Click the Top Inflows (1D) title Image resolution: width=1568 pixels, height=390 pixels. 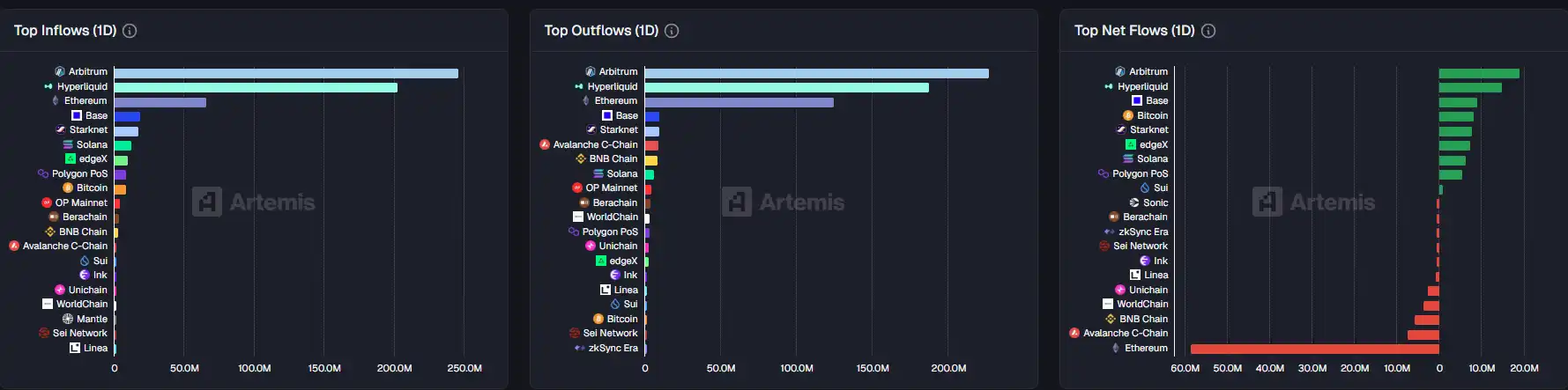(x=65, y=31)
